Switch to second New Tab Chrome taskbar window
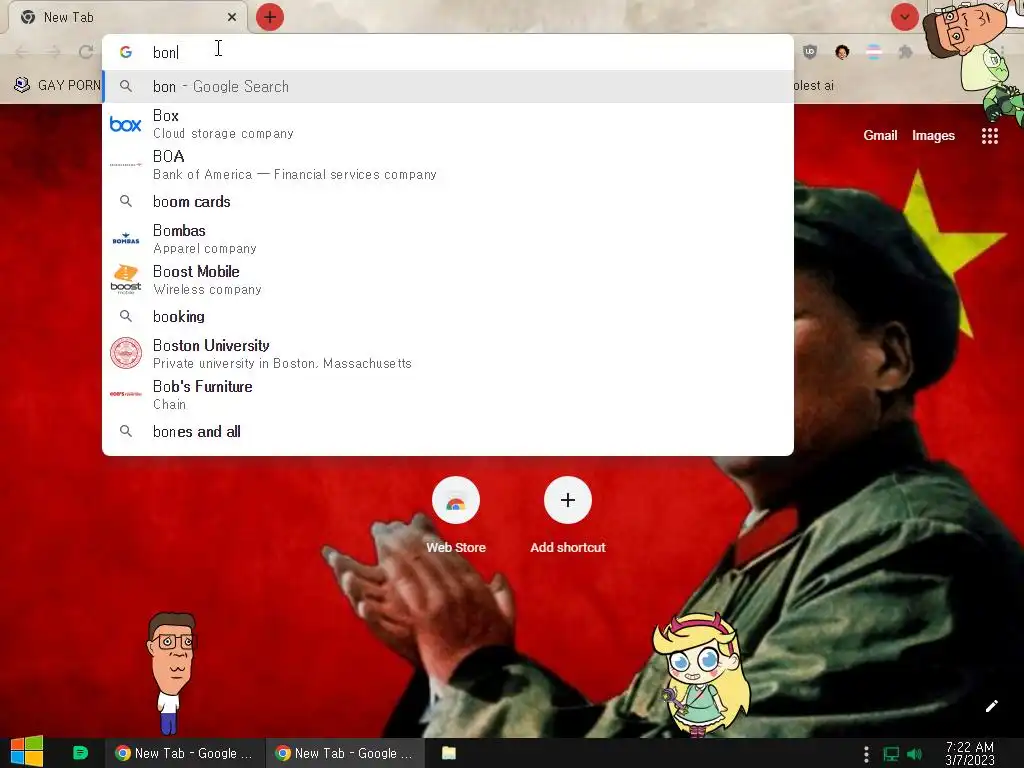The width and height of the screenshot is (1024, 768). [344, 753]
